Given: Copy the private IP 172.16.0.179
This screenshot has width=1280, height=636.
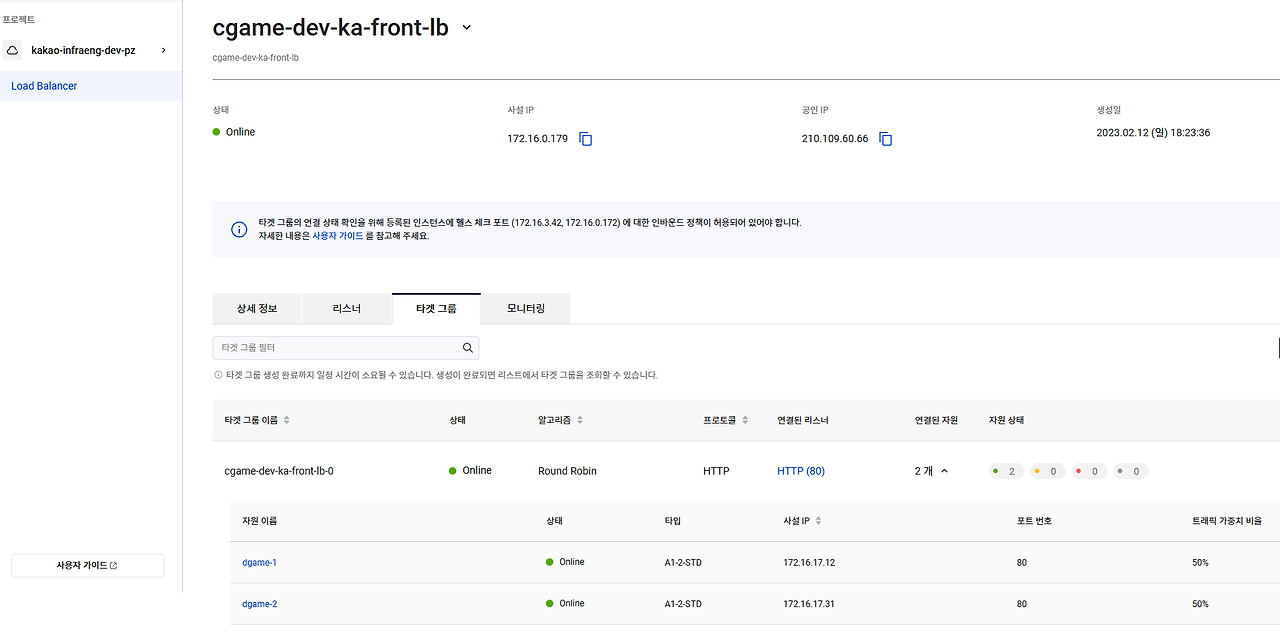Looking at the screenshot, I should [585, 139].
